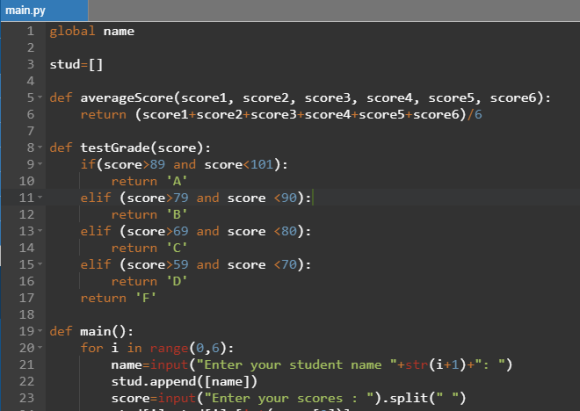The height and width of the screenshot is (411, 580).
Task: Click the 'stud=[]' statement
Action: click(x=76, y=64)
